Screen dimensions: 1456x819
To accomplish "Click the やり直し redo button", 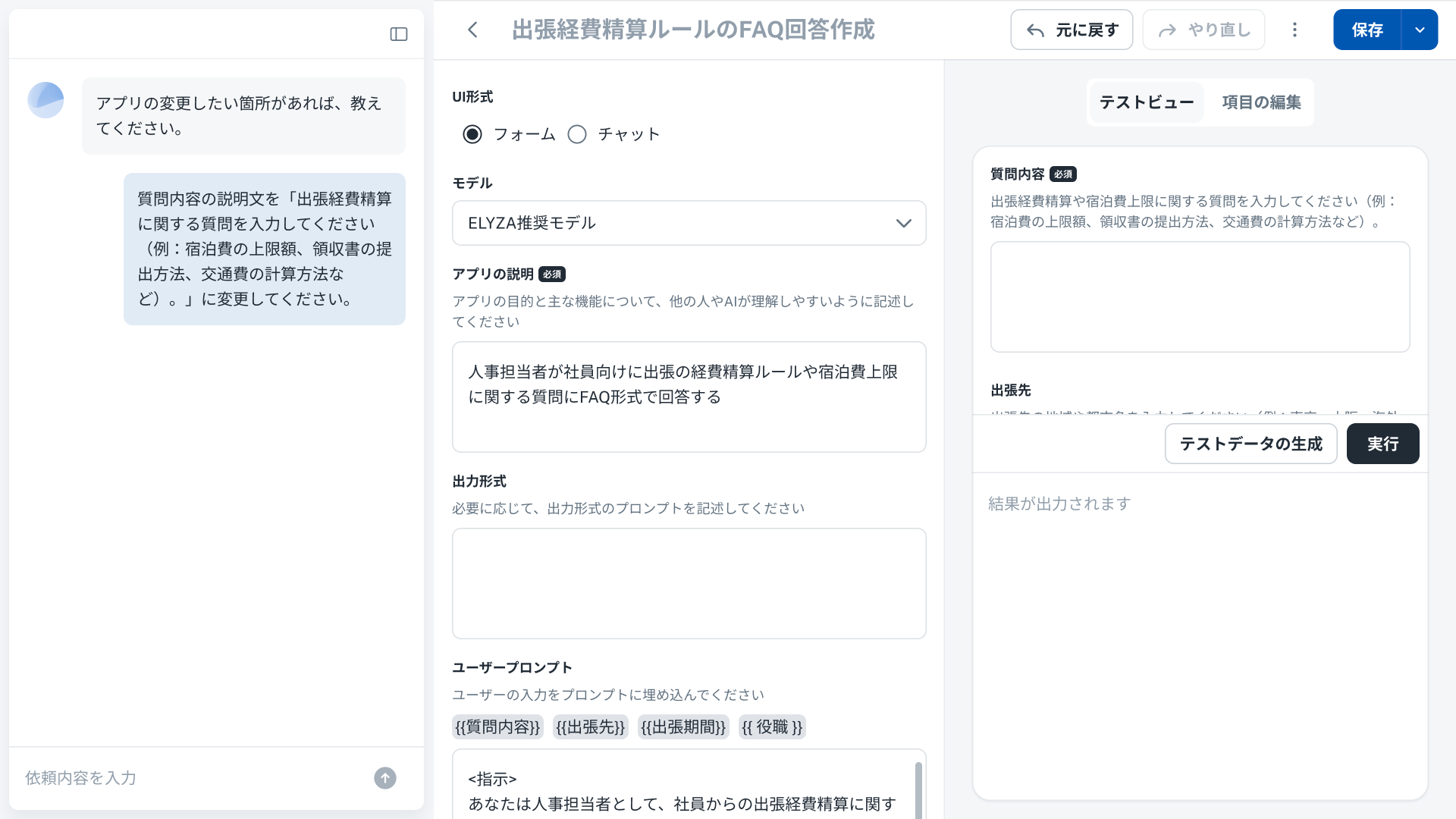I will point(1203,30).
